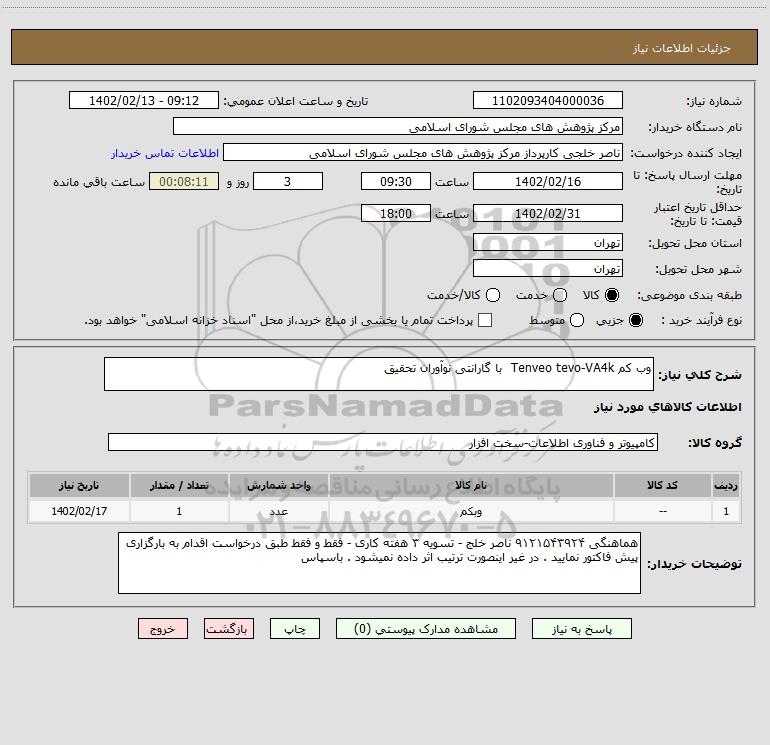
Task: Click the شرح کلی نیاز text area
Action: point(379,374)
